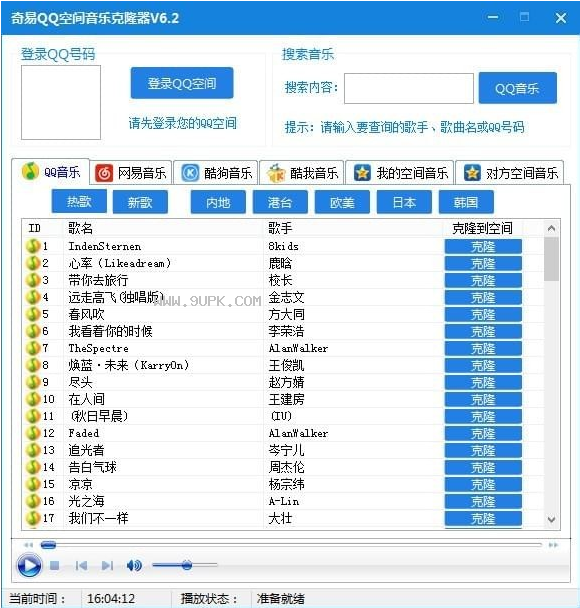Clone 远走高飞 by 金志文
This screenshot has width=580, height=608.
483,298
